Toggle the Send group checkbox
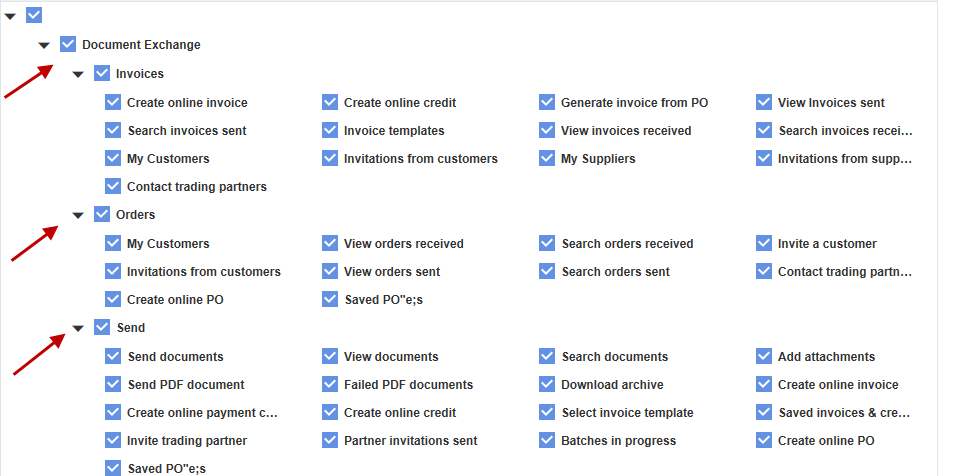Image resolution: width=959 pixels, height=476 pixels. tap(102, 327)
